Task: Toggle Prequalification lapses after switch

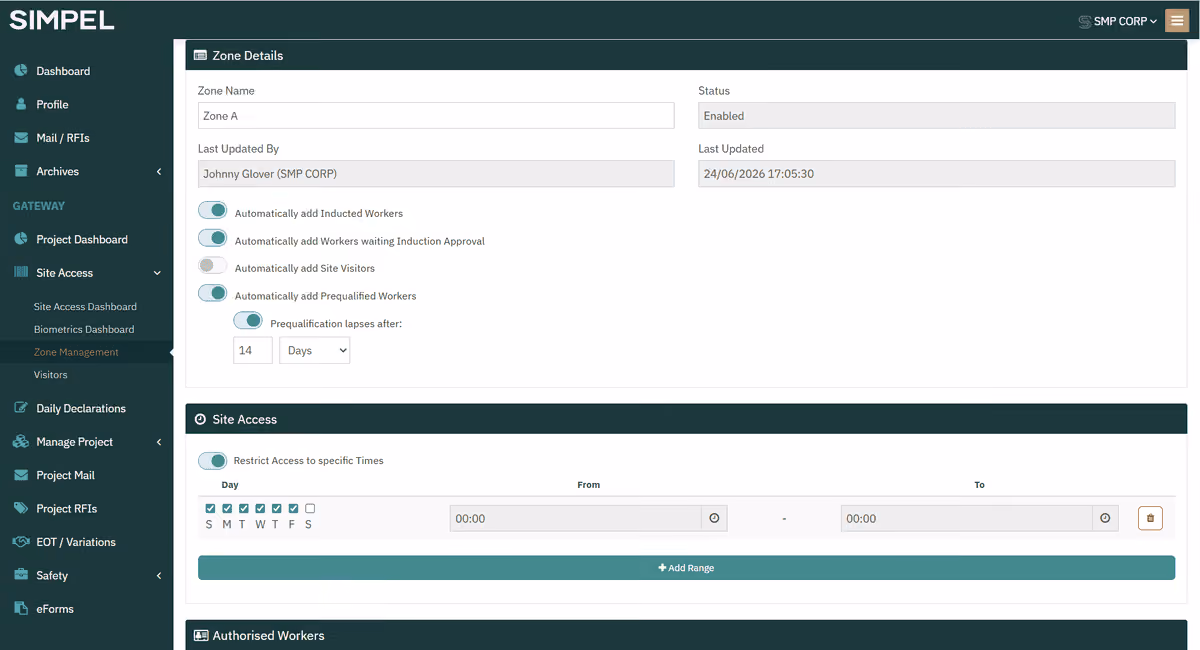Action: pos(248,321)
